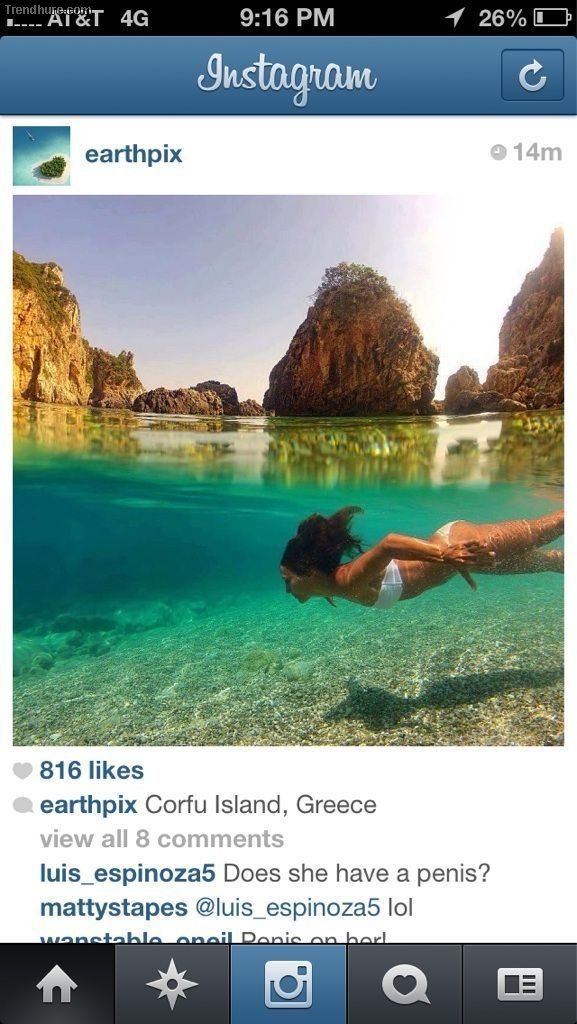Viewport: 577px width, 1024px height.
Task: Open the earthpix name in caption
Action: click(x=88, y=805)
